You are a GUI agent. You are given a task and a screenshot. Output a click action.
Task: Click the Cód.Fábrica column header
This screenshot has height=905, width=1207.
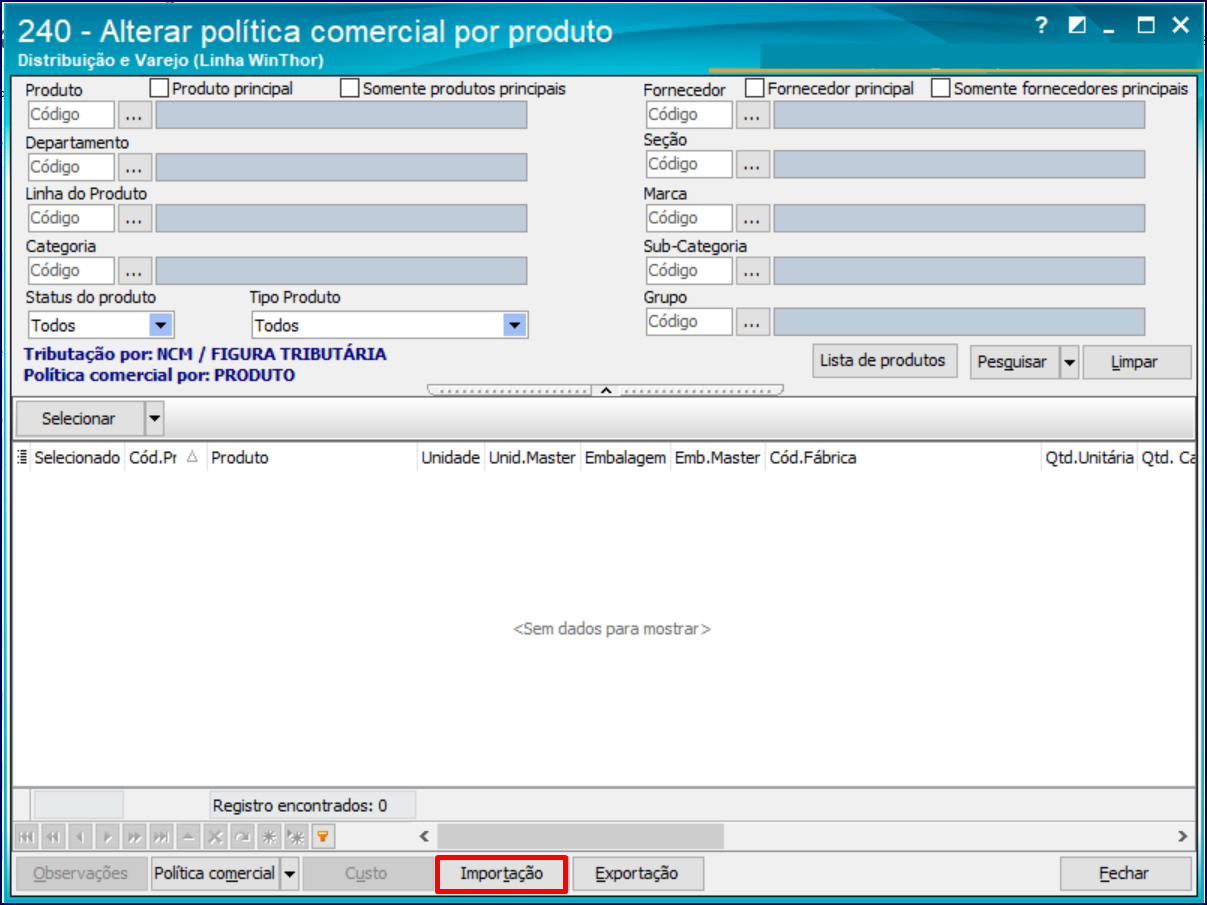pos(903,458)
